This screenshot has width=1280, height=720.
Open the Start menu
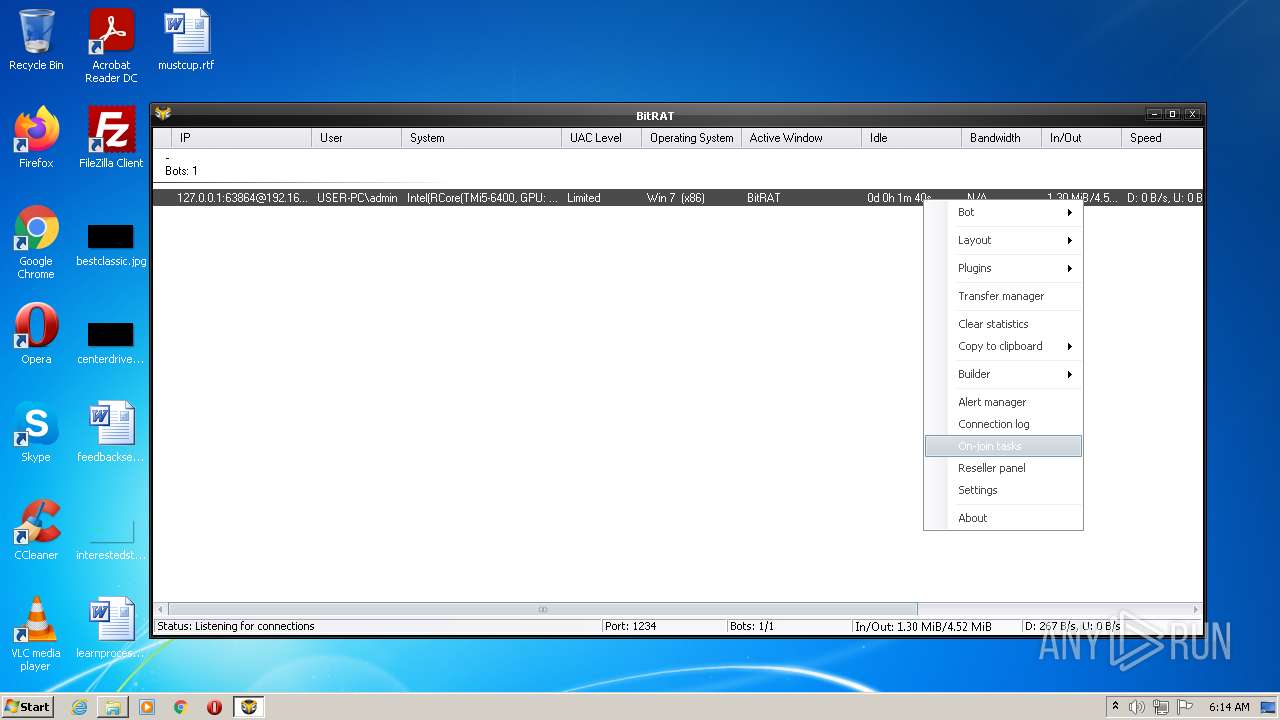point(27,707)
